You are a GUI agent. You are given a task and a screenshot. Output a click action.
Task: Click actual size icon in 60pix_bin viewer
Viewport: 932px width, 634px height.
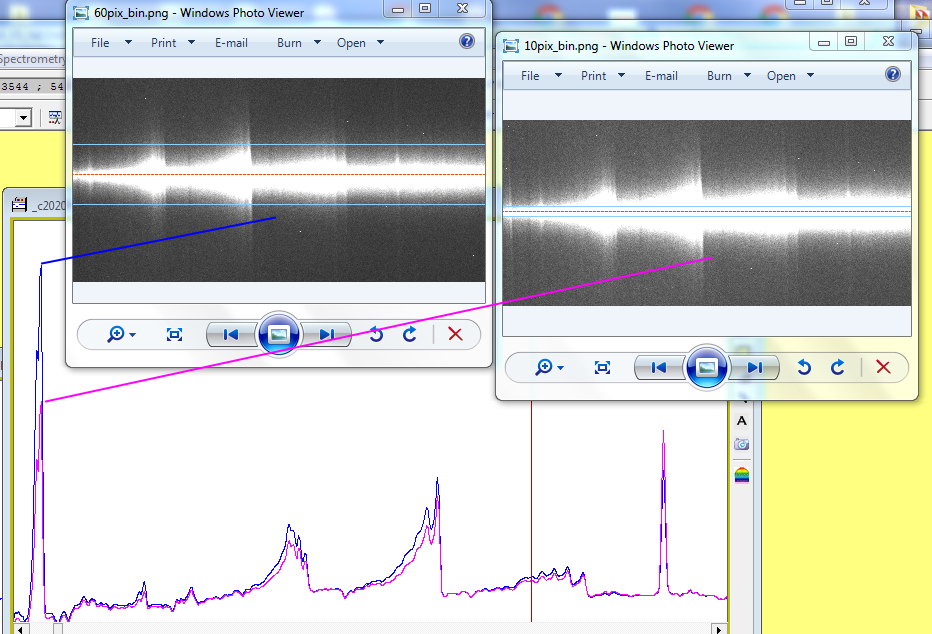click(174, 334)
